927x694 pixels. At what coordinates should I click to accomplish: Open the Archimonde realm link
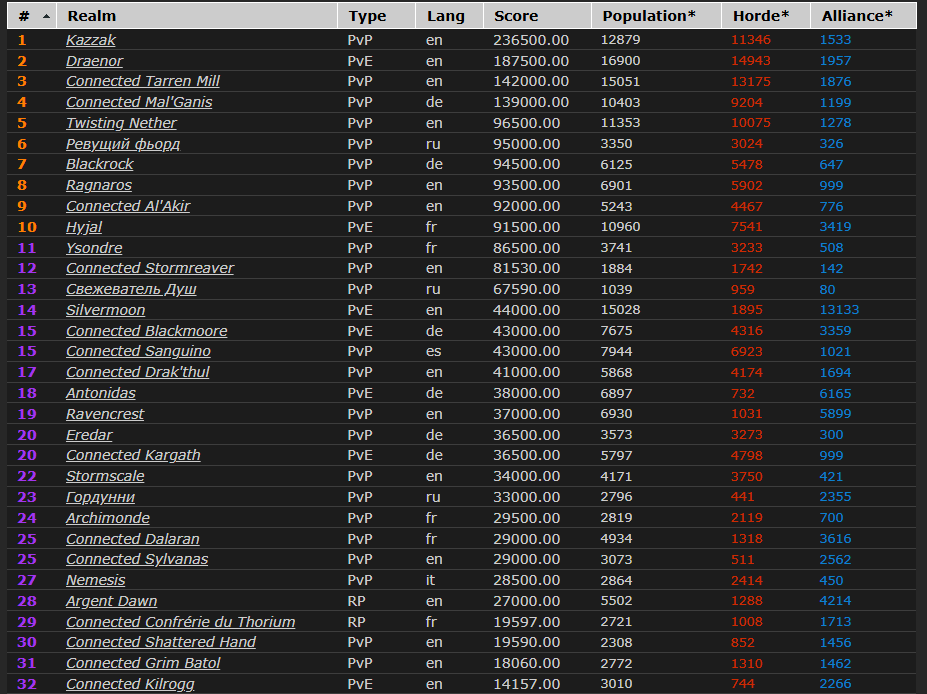pyautogui.click(x=108, y=518)
